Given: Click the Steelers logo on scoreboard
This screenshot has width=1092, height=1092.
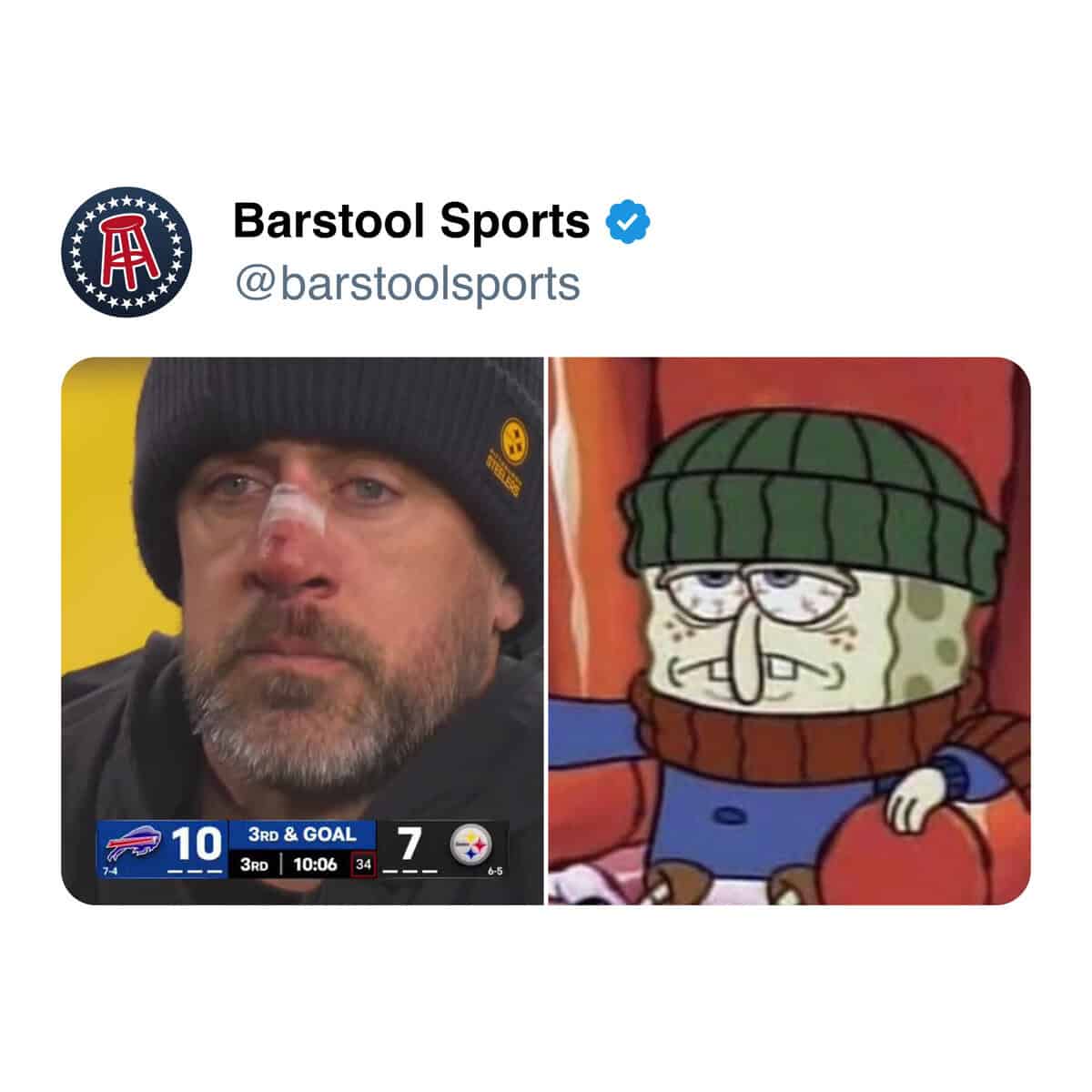Looking at the screenshot, I should click(x=471, y=845).
